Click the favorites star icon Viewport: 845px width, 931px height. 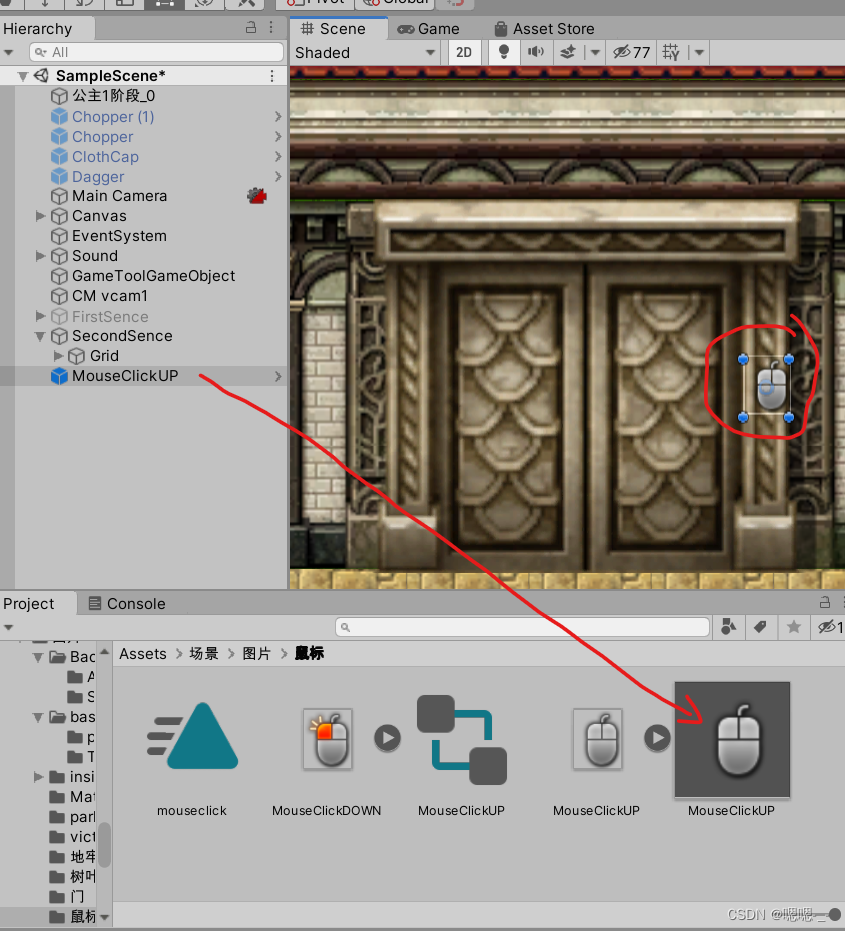793,627
